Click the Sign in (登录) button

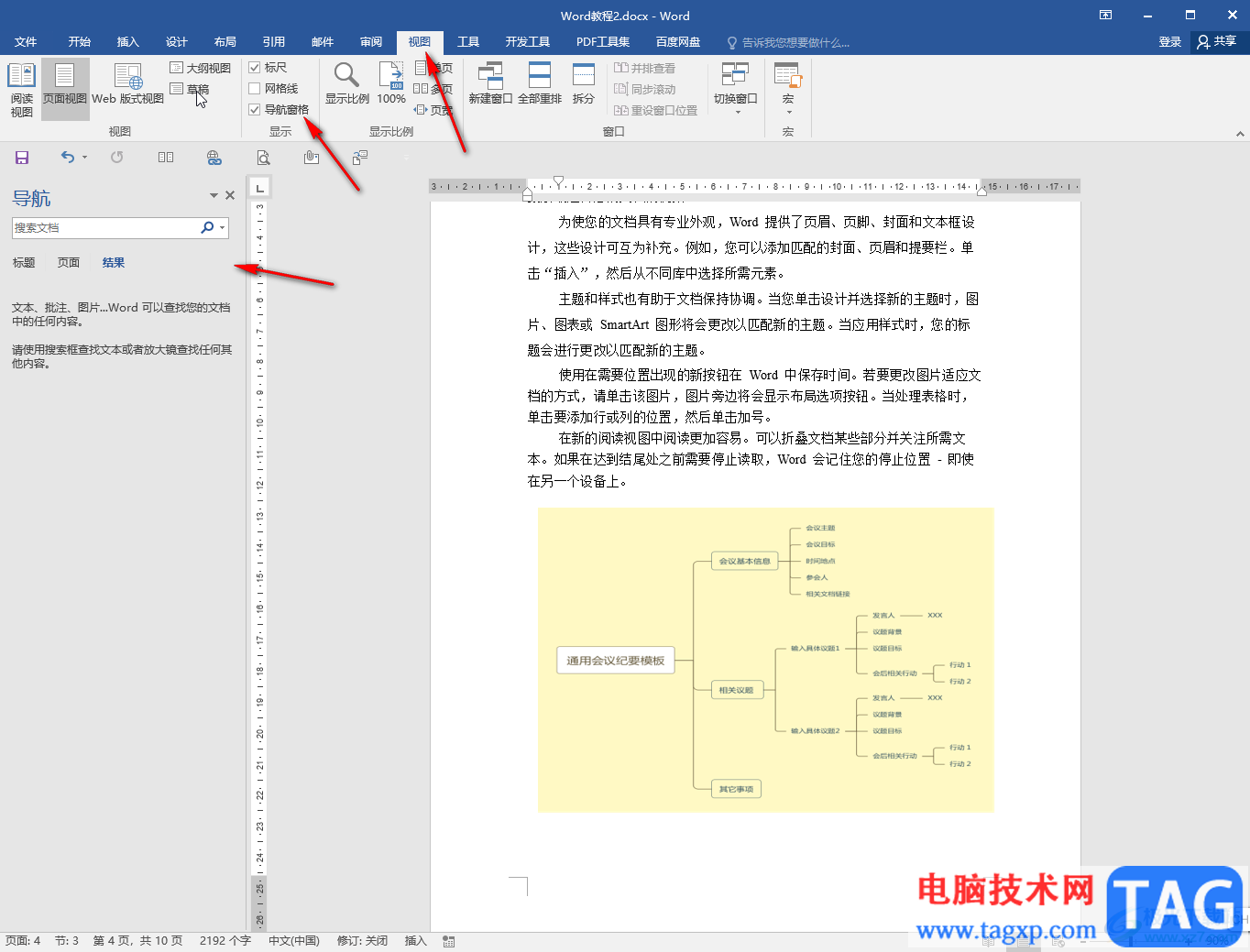1170,42
